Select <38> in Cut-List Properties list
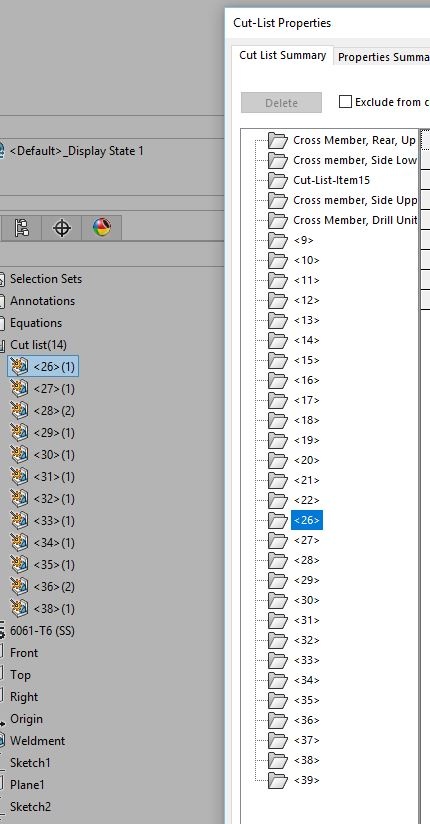The width and height of the screenshot is (430, 824). pos(306,760)
